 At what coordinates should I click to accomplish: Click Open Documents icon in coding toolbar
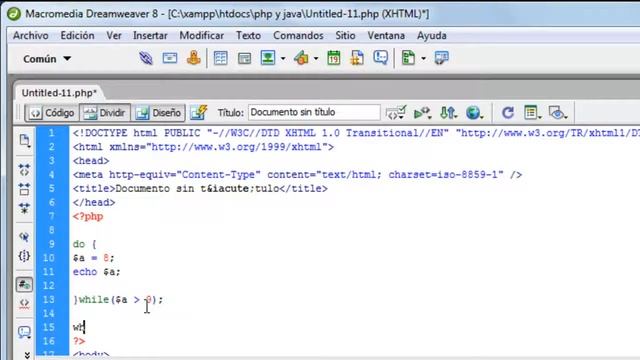pyautogui.click(x=24, y=140)
